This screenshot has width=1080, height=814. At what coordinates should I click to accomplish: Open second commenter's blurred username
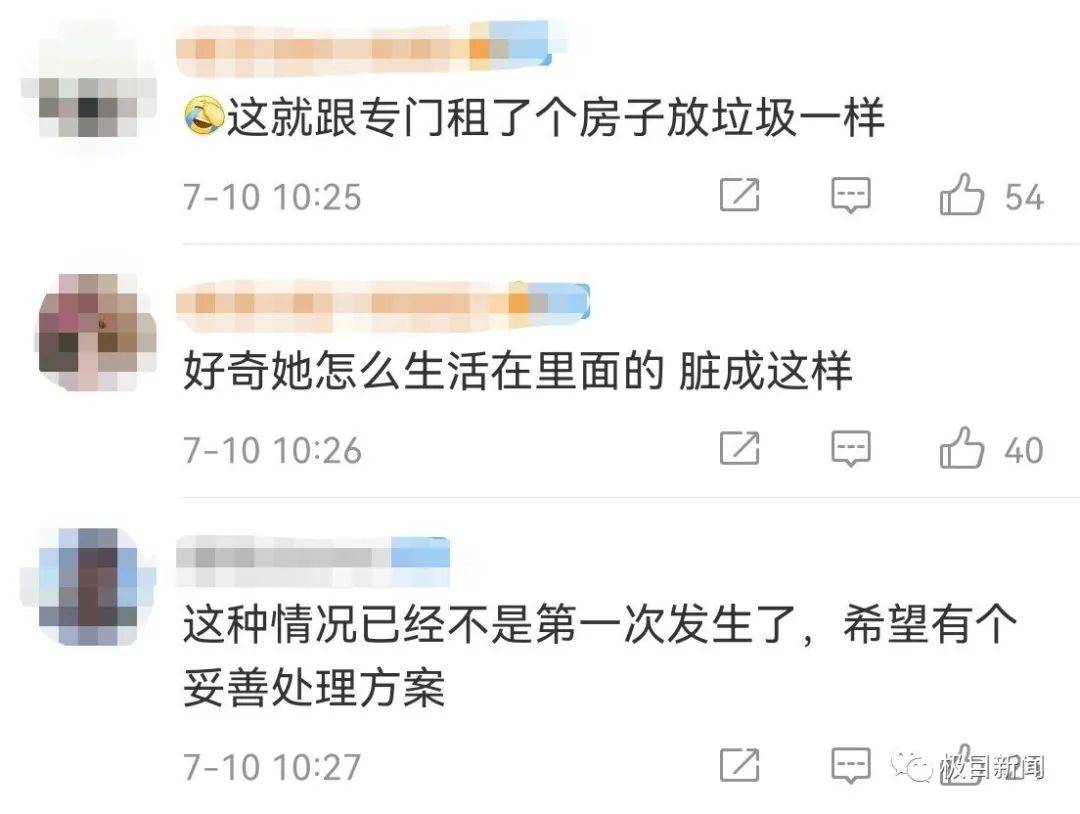[x=383, y=303]
